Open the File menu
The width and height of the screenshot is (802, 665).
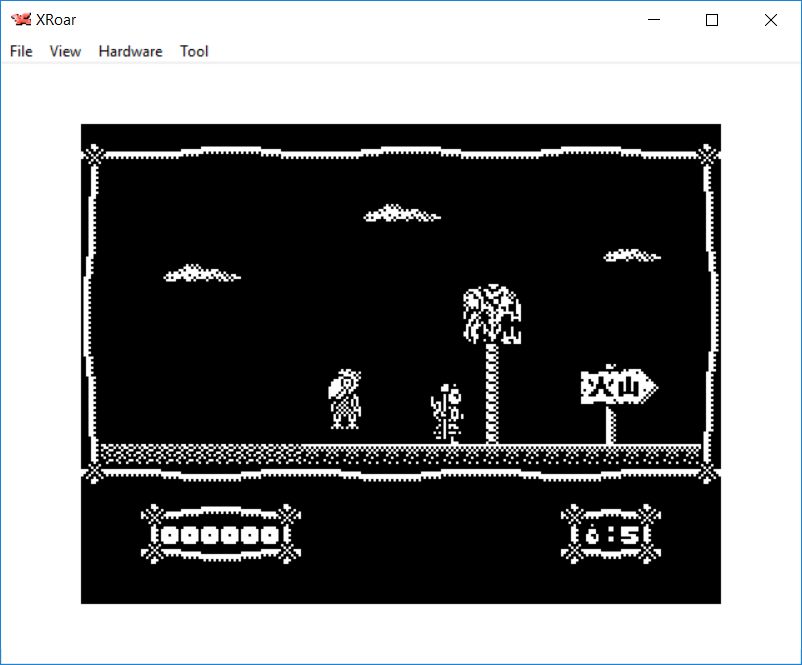[x=21, y=51]
